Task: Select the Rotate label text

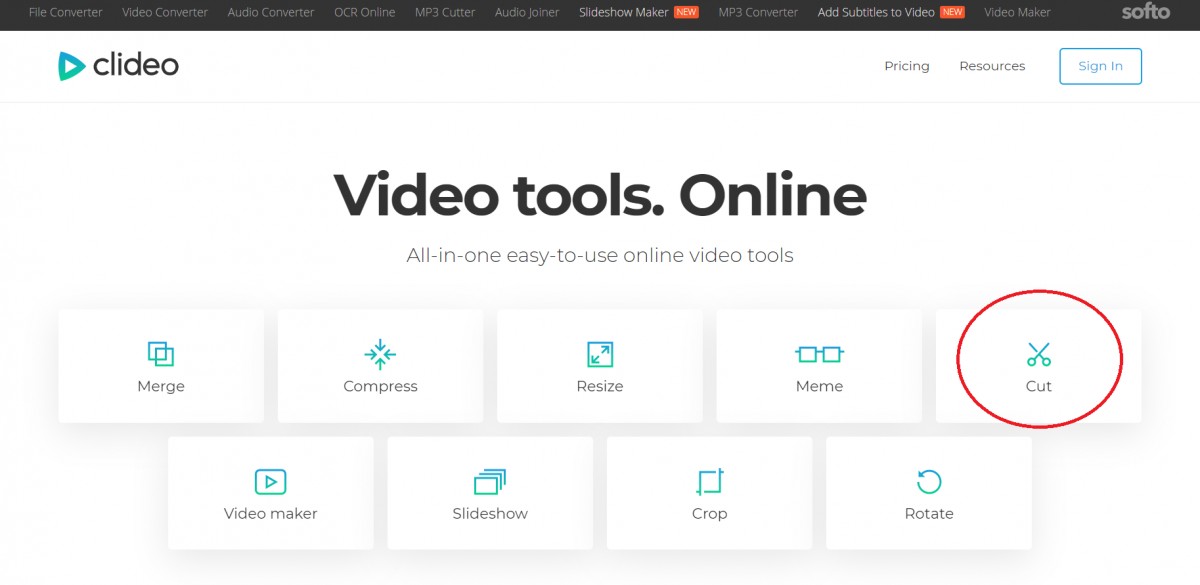Action: pos(929,514)
